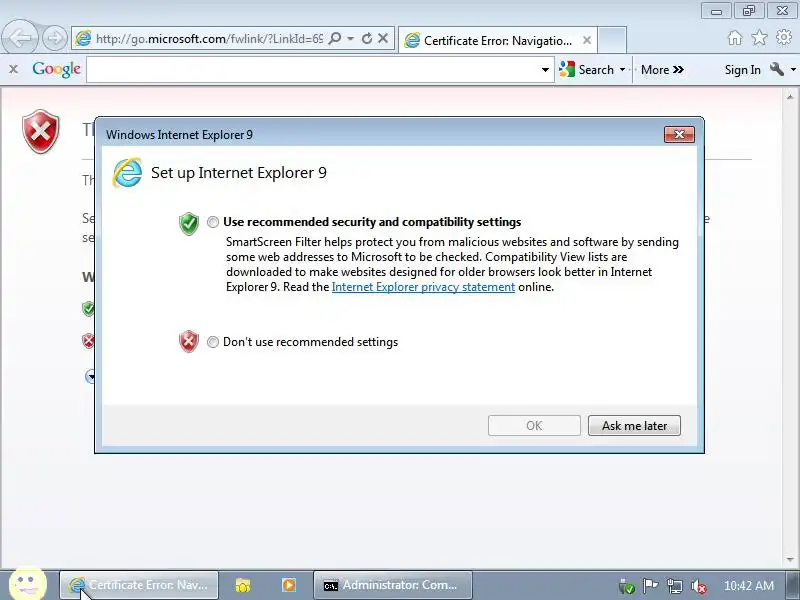Expand Google search box history dropdown

545,70
